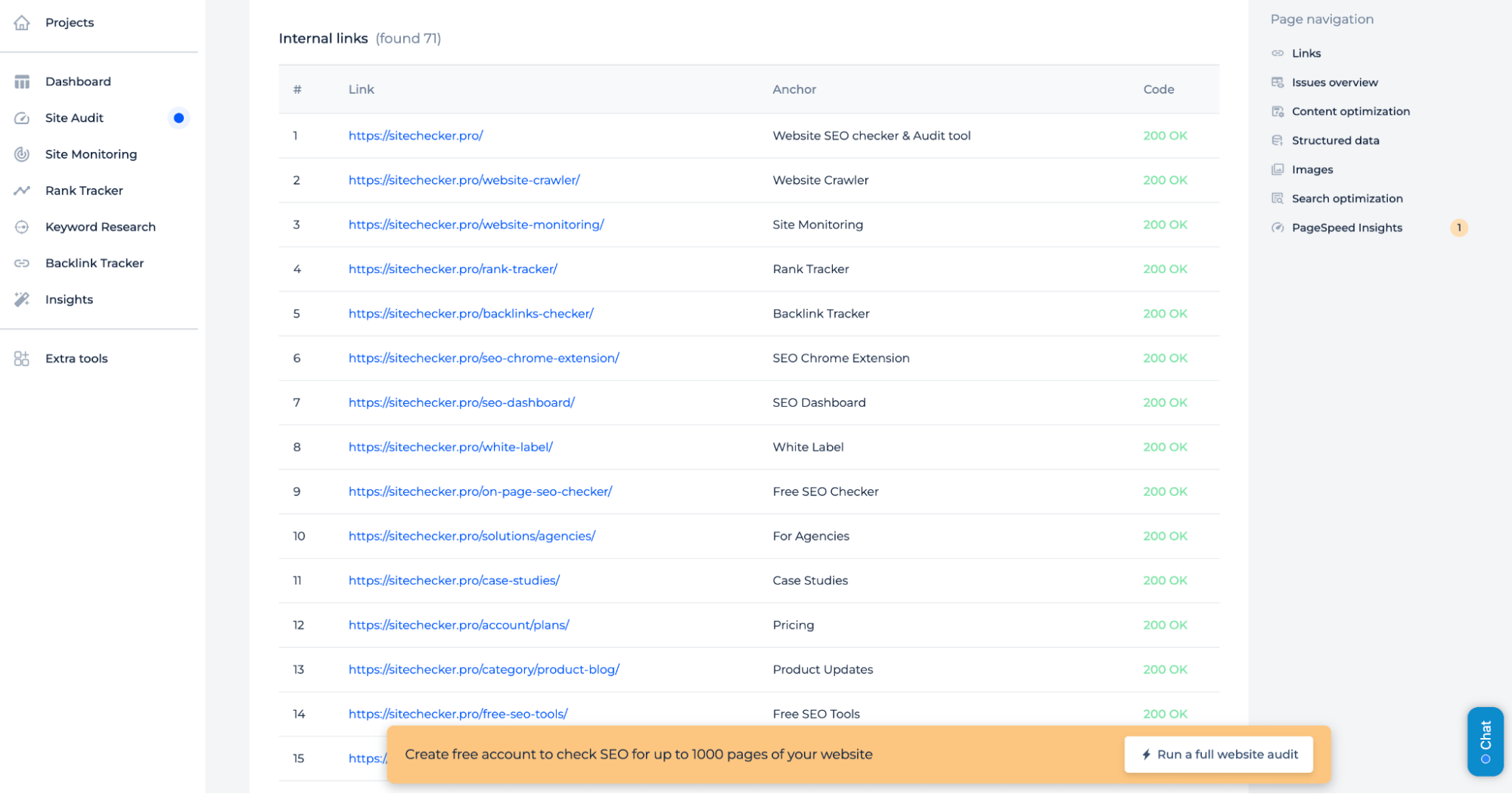Click the Code column header

click(1159, 89)
